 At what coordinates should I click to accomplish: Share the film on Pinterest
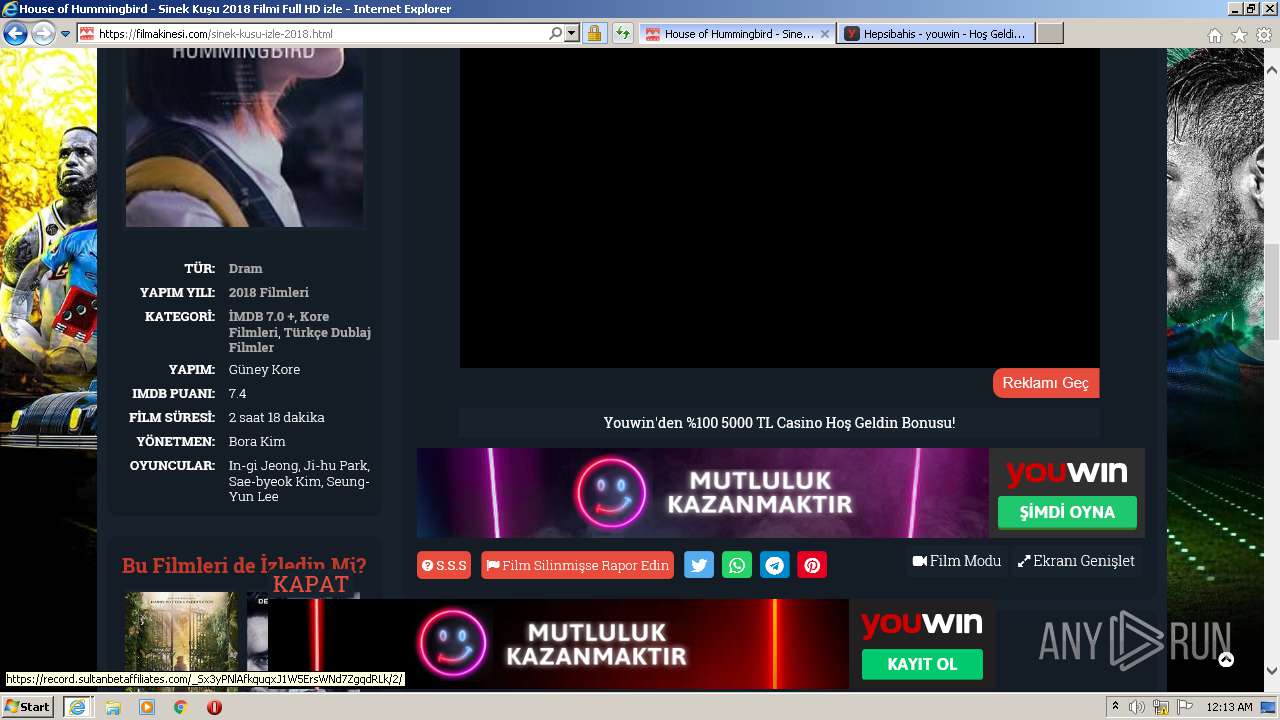pos(812,565)
